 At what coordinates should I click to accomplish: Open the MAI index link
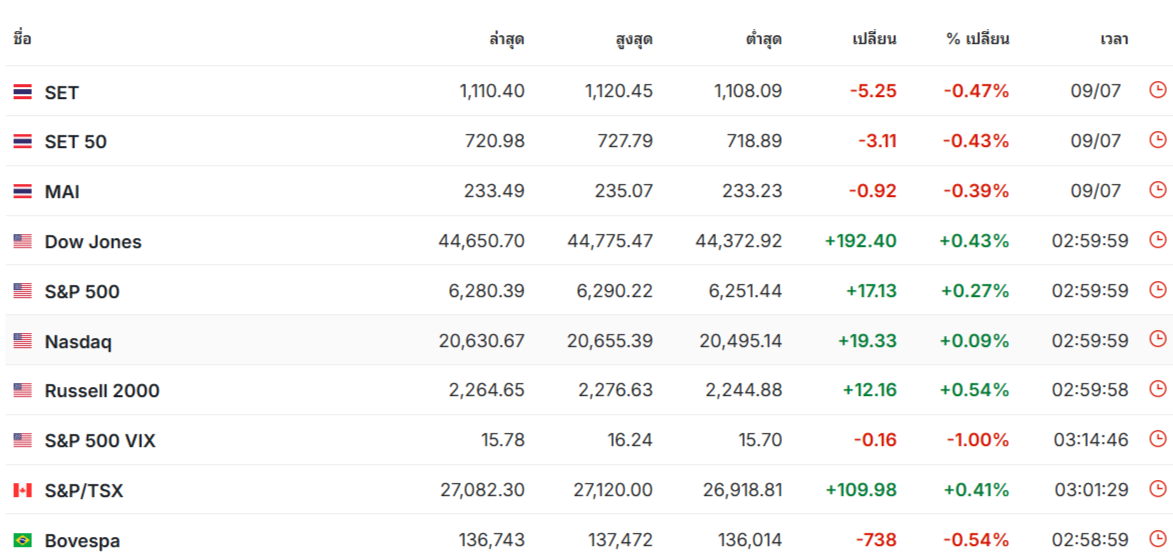click(62, 192)
